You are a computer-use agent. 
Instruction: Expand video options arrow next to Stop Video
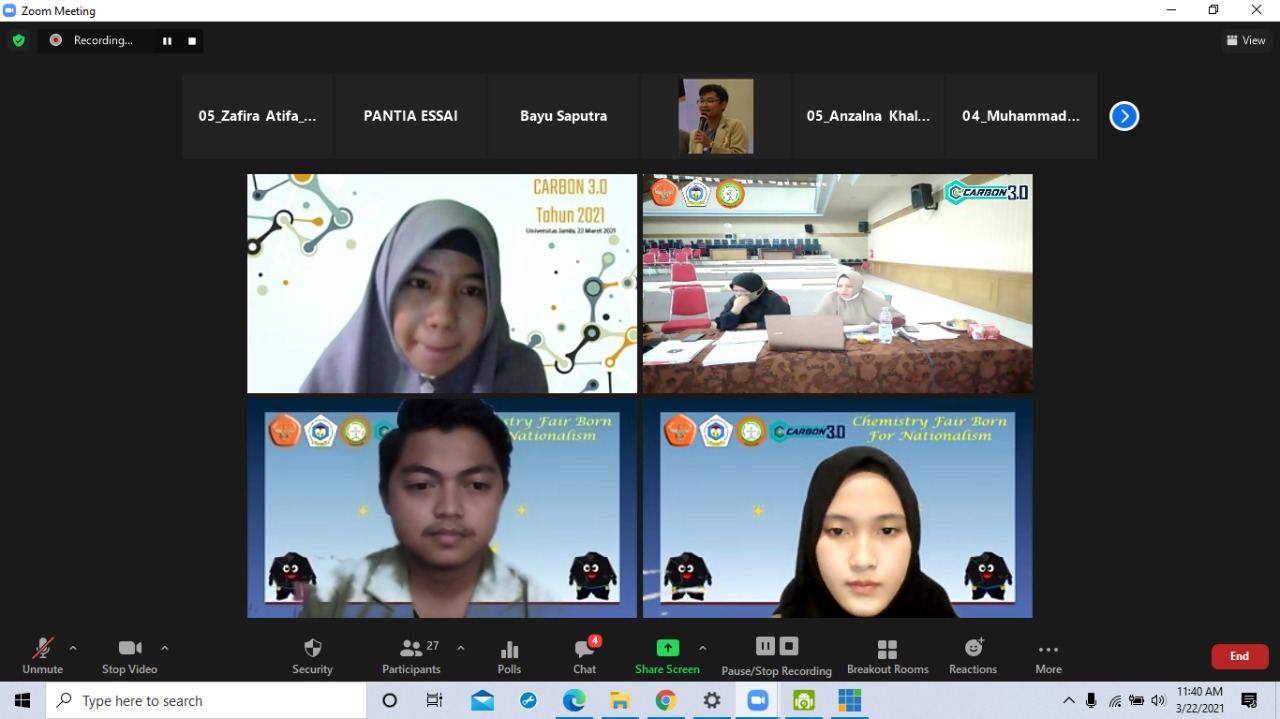click(x=165, y=648)
